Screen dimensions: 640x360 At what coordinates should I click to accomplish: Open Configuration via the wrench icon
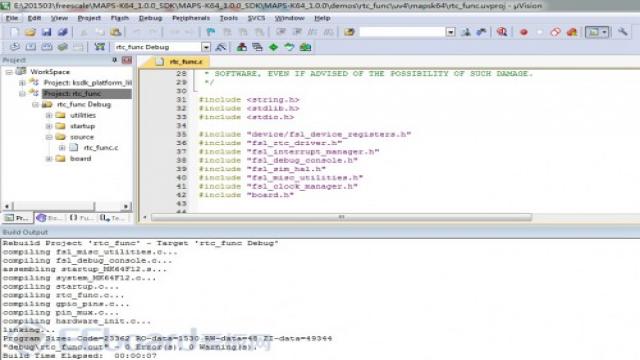point(622,32)
